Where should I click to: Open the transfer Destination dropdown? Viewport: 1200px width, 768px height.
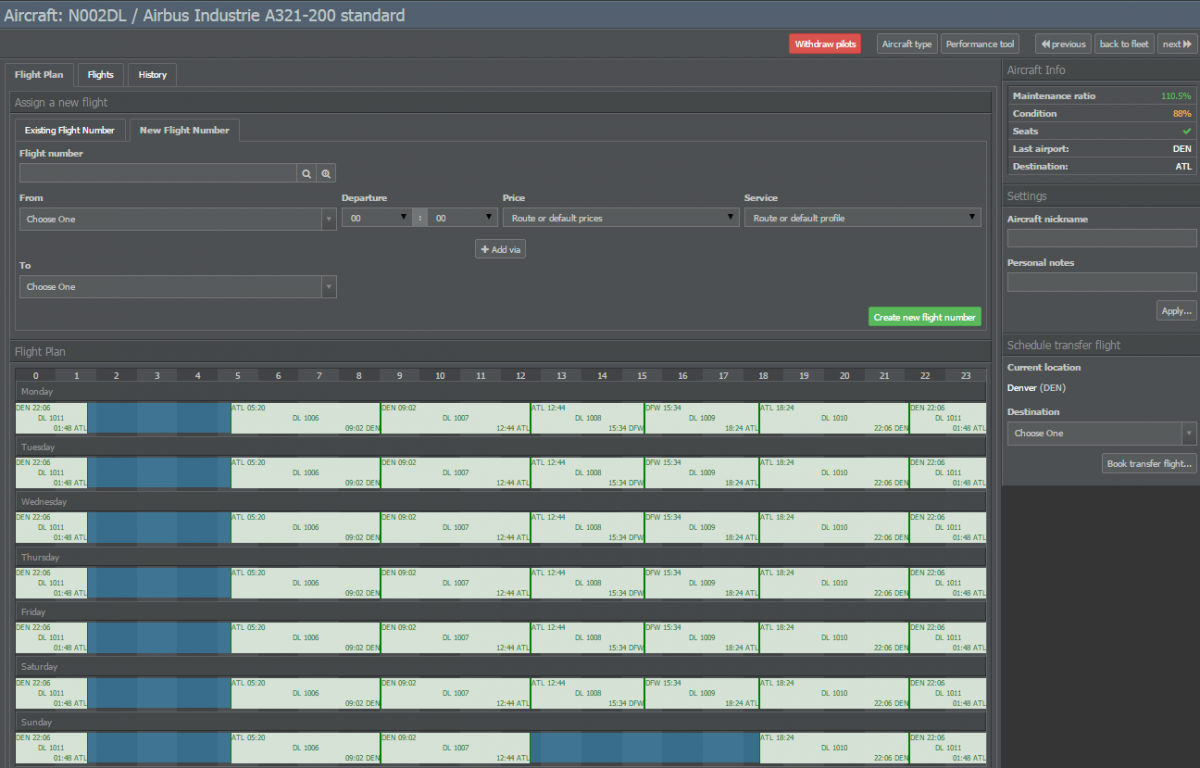click(1102, 433)
